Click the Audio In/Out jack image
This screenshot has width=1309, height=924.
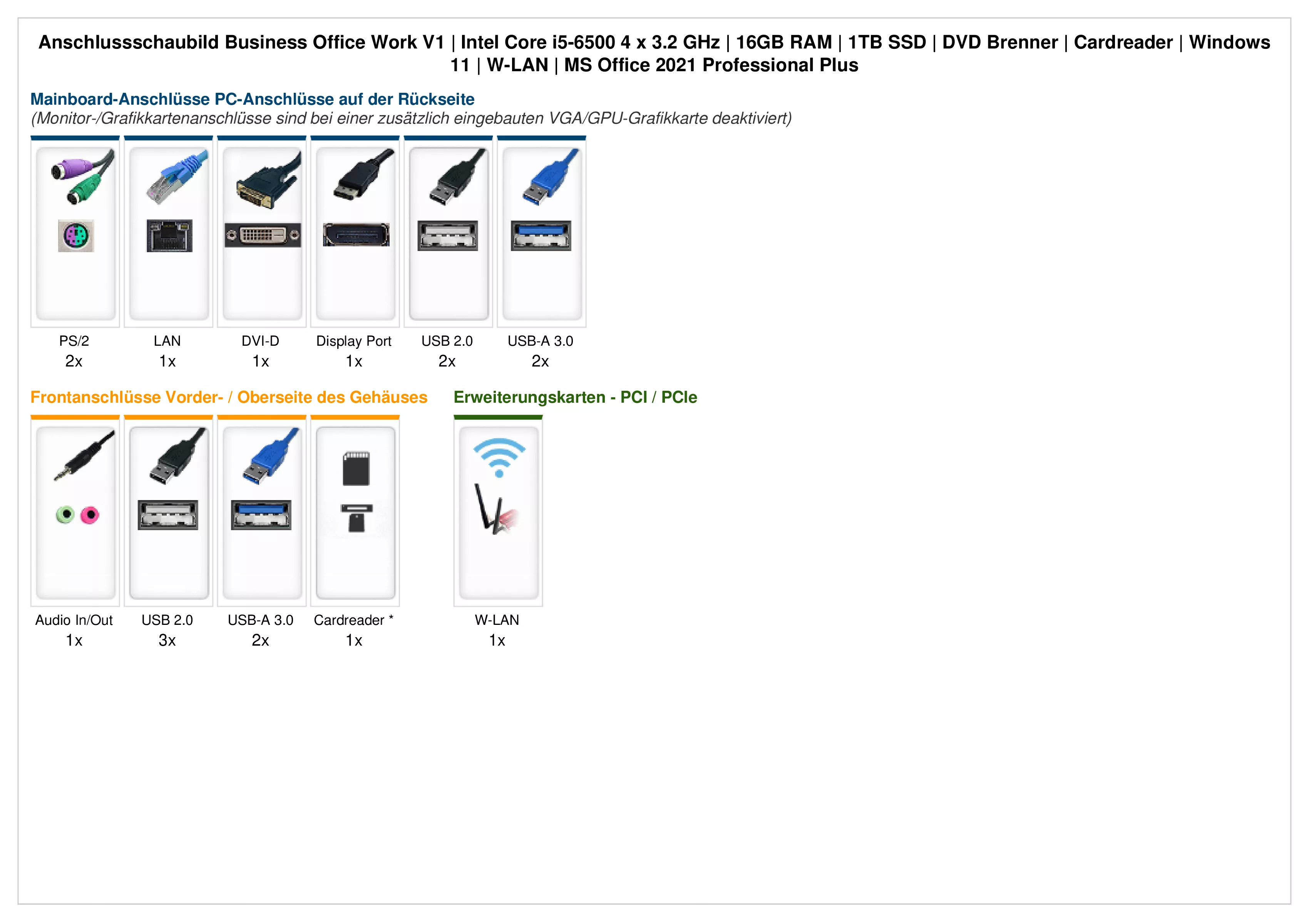click(75, 512)
